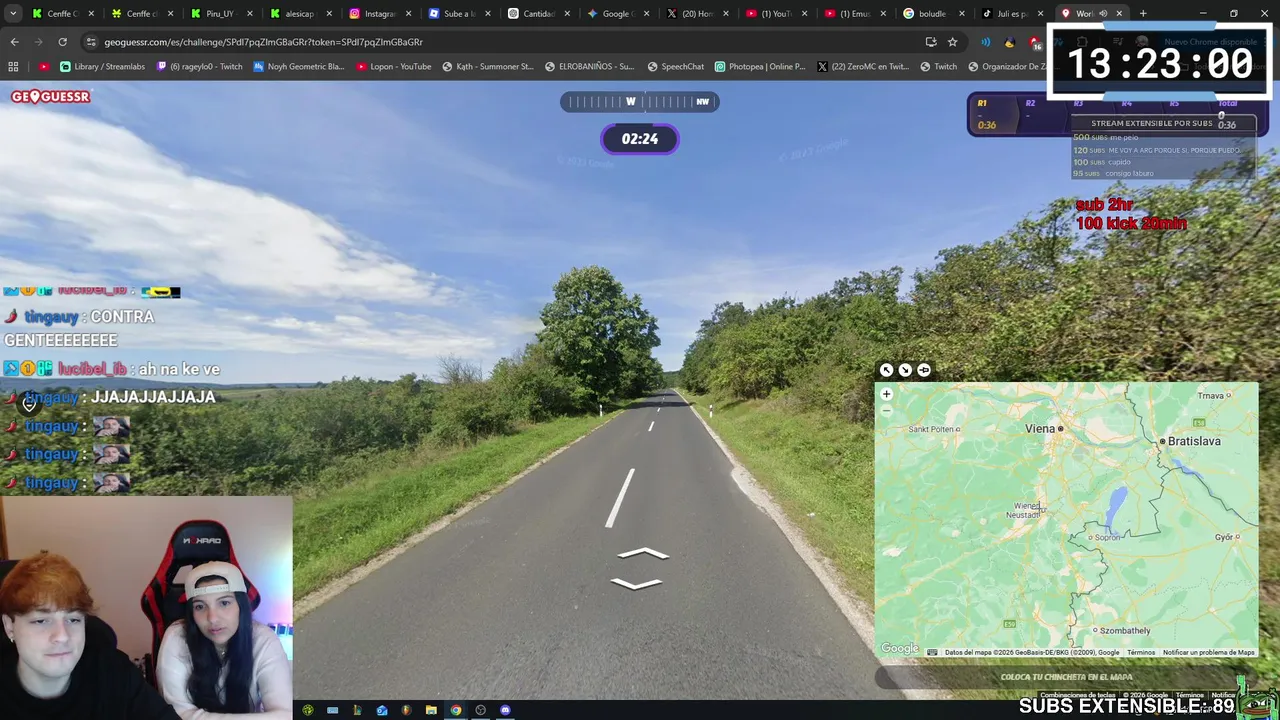
Task: Switch to the Cantidad tab
Action: click(x=531, y=14)
